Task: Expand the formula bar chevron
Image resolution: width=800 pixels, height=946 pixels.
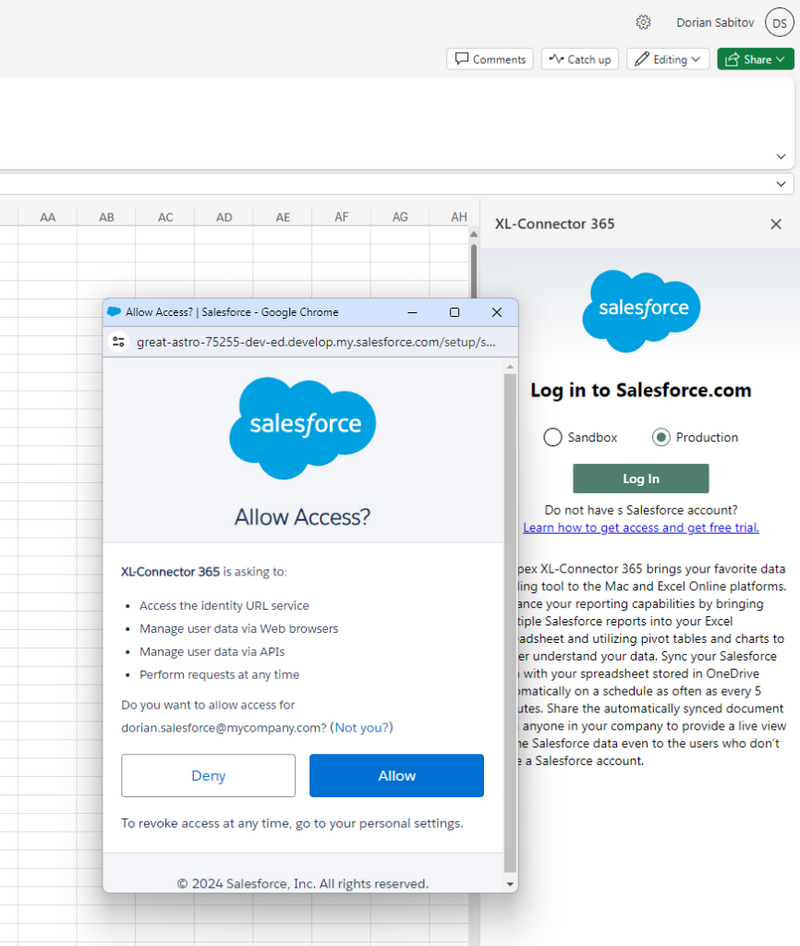Action: [781, 184]
